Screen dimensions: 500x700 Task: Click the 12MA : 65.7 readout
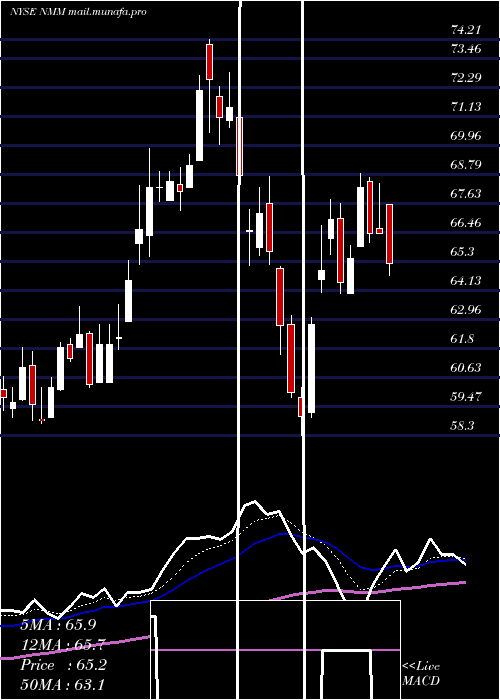click(63, 645)
